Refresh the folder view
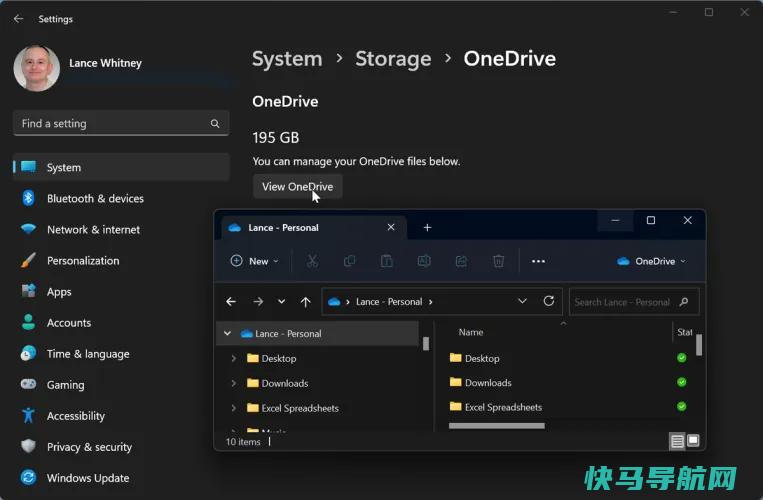The width and height of the screenshot is (763, 500). coord(549,302)
